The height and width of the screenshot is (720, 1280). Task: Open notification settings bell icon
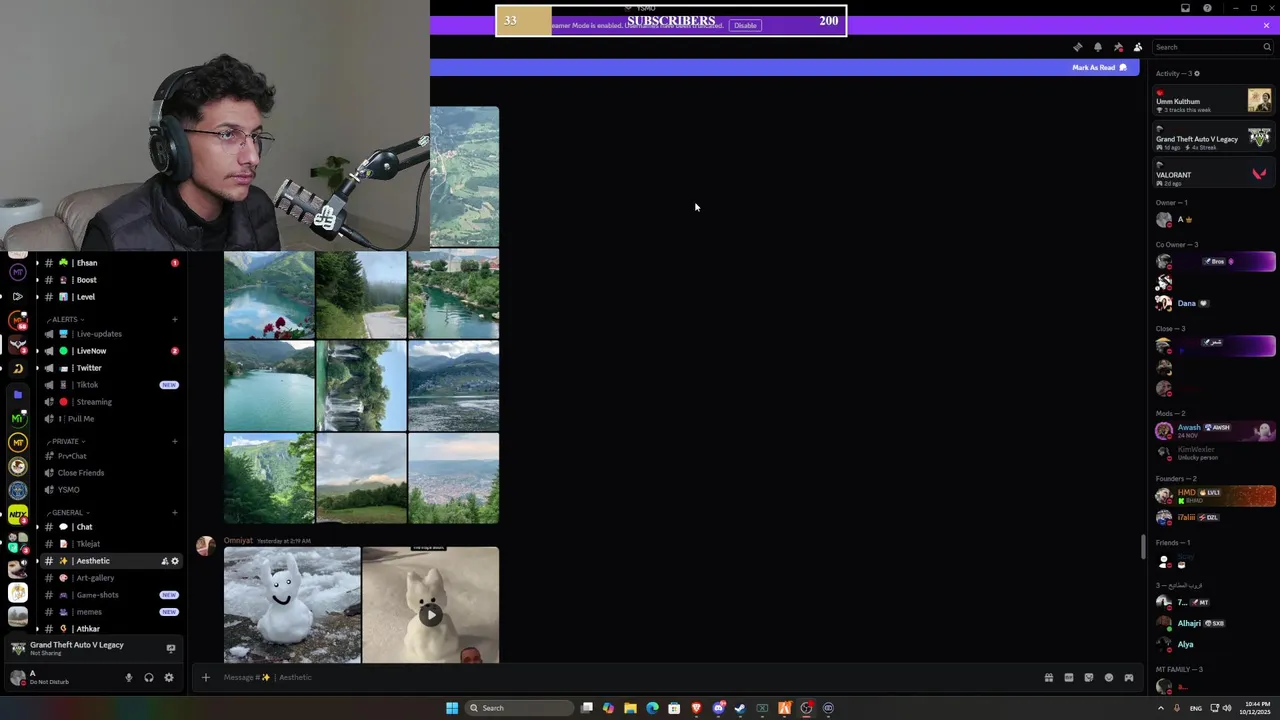pos(1097,47)
